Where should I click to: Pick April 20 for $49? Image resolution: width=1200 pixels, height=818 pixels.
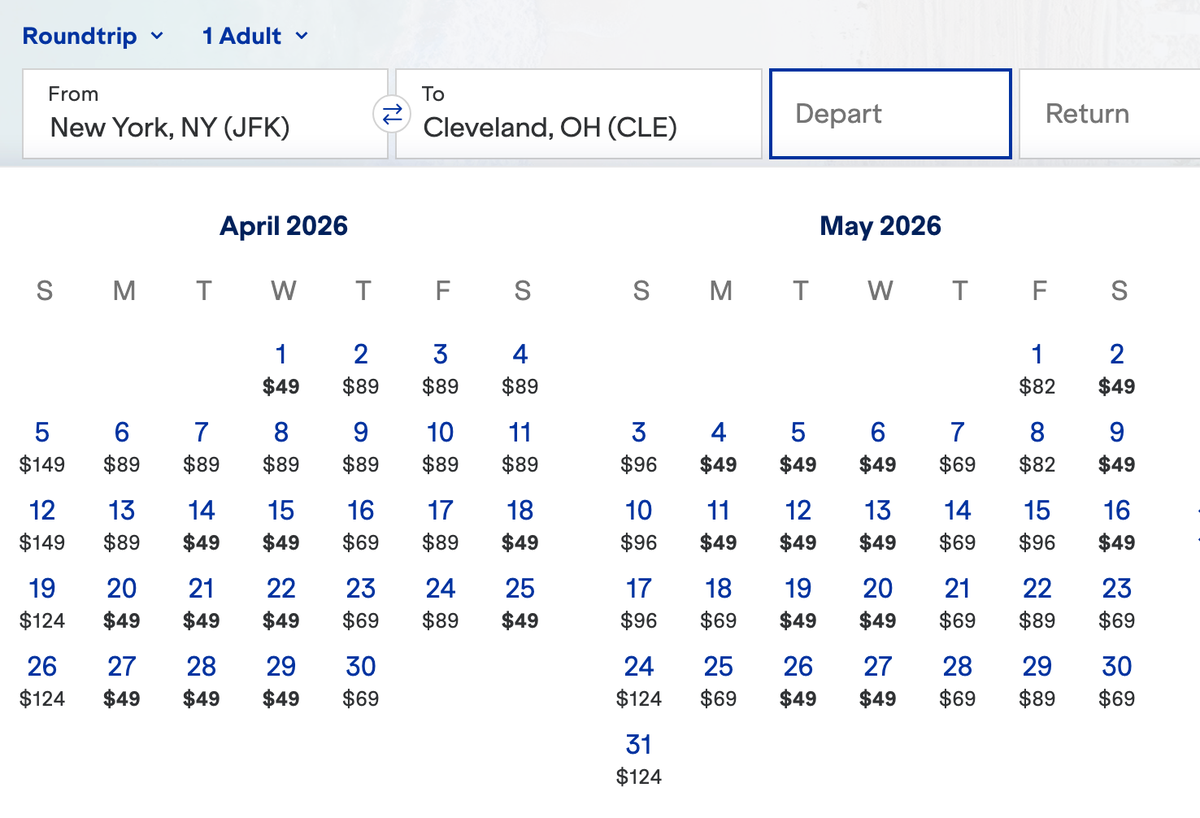(x=122, y=602)
